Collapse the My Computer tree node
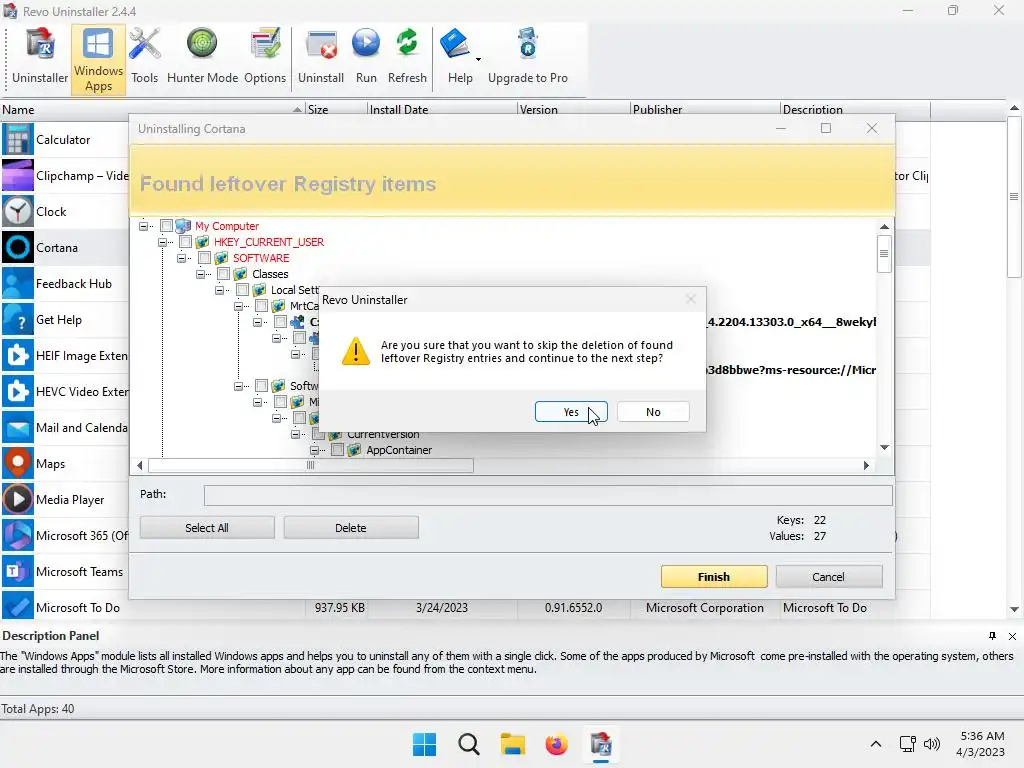 (x=143, y=226)
